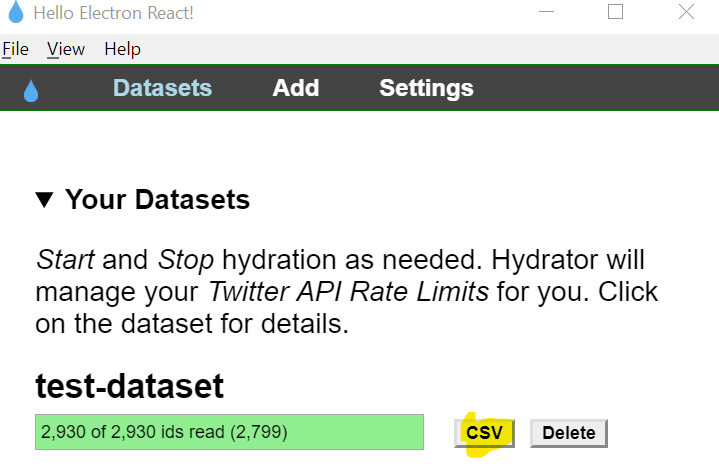Open the View menu
The height and width of the screenshot is (468, 719).
coord(66,49)
